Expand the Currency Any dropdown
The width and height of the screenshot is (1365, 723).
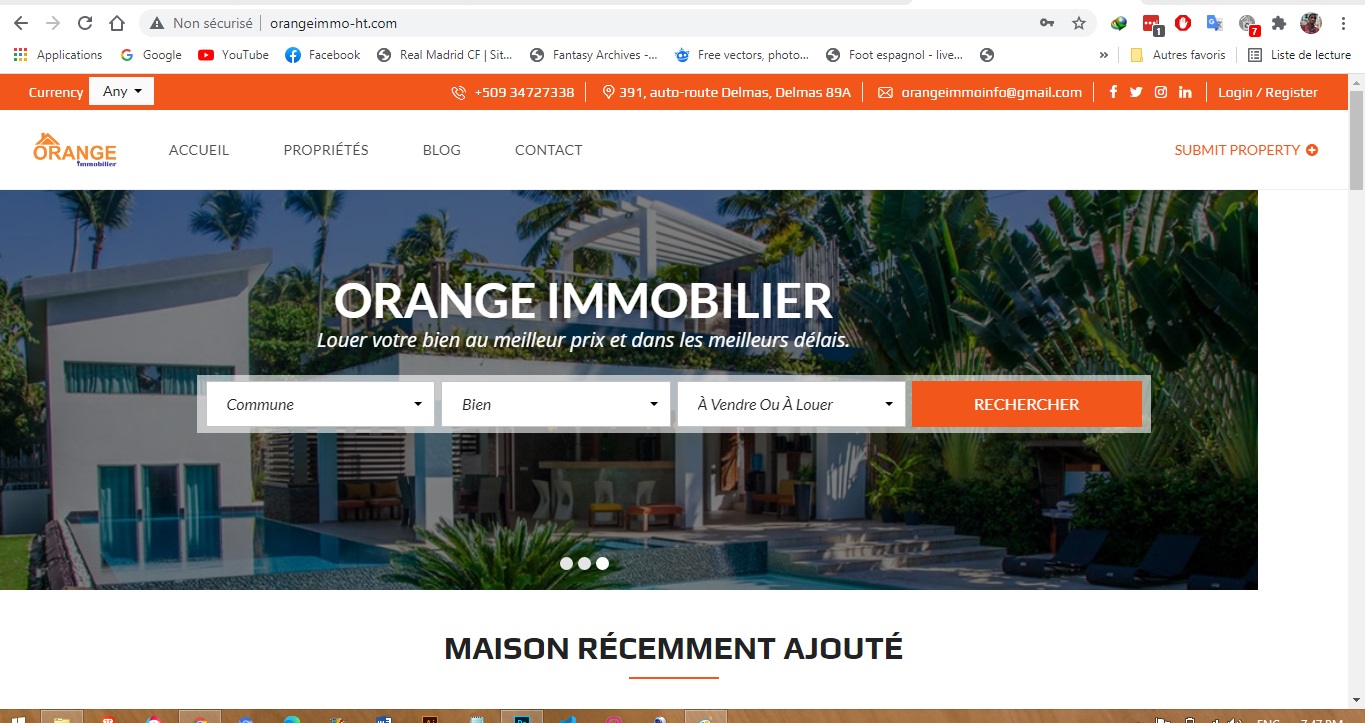[x=122, y=92]
